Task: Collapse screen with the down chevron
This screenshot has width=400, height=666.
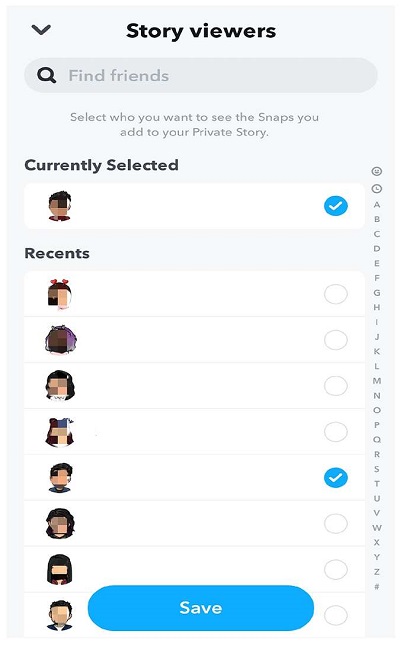Action: click(41, 30)
